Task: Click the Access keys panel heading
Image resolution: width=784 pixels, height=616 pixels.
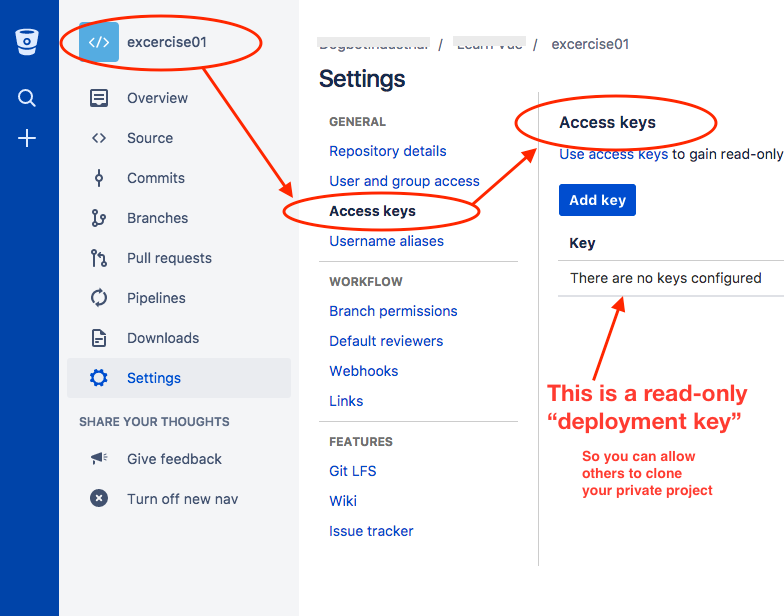Action: click(607, 122)
